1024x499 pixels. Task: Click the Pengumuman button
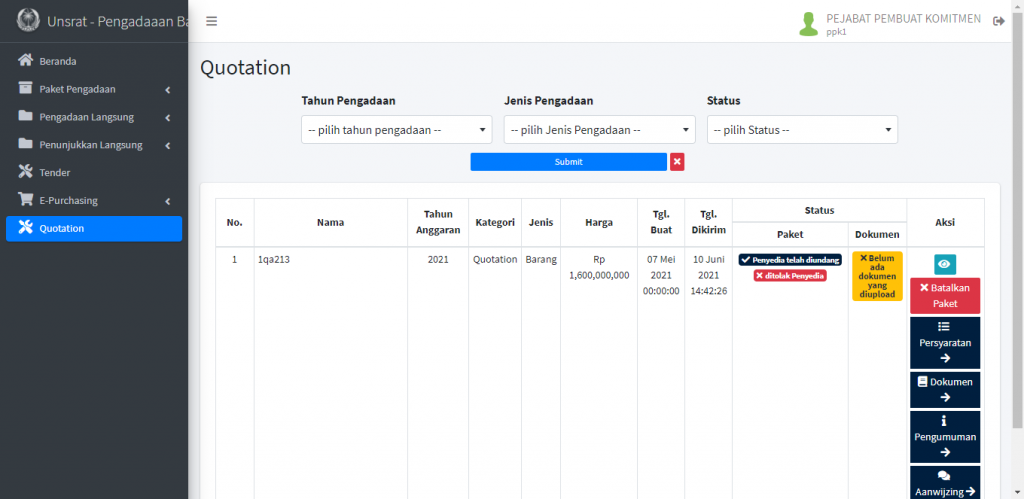click(x=945, y=436)
